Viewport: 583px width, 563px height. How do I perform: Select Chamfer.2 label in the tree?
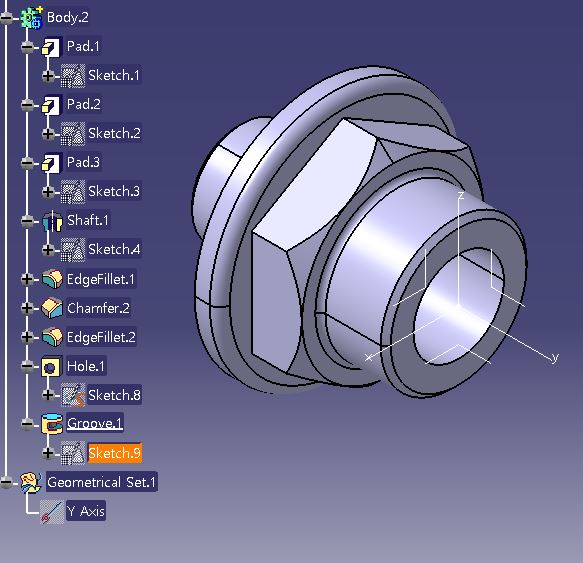[x=98, y=308]
